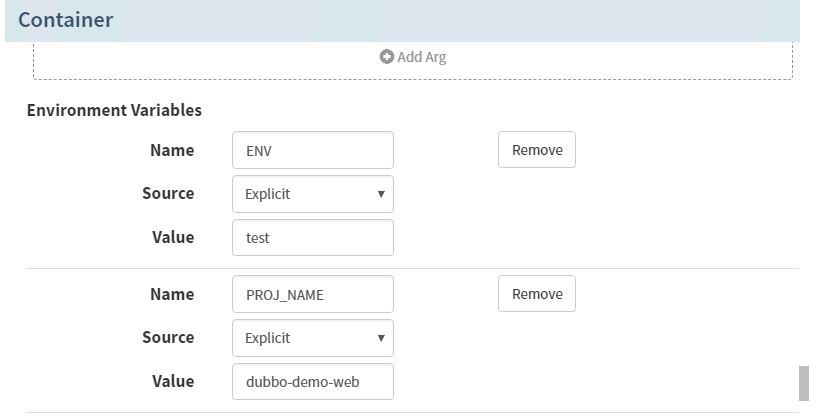Screen dimensions: 818x418
Task: Expand the Source dropdown arrow for PROJ_NAME
Action: click(381, 338)
